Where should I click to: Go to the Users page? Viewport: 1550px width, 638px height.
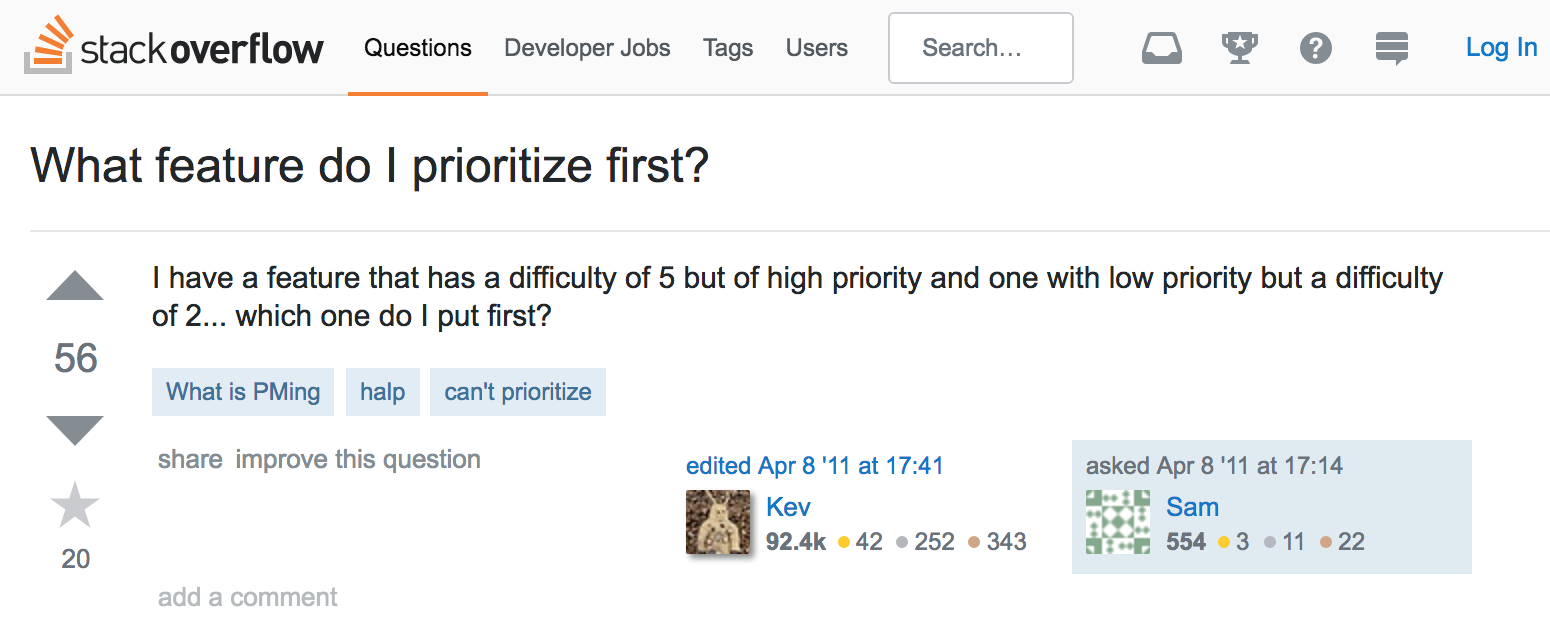pos(817,48)
